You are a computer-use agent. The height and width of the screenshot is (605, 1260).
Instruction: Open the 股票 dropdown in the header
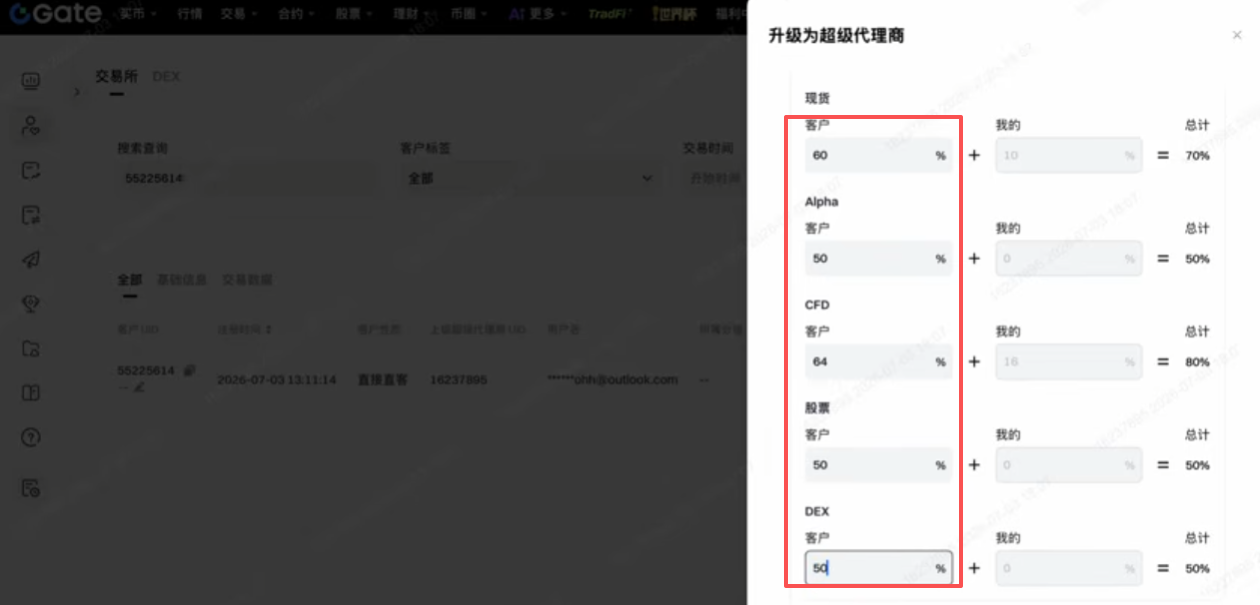(353, 14)
